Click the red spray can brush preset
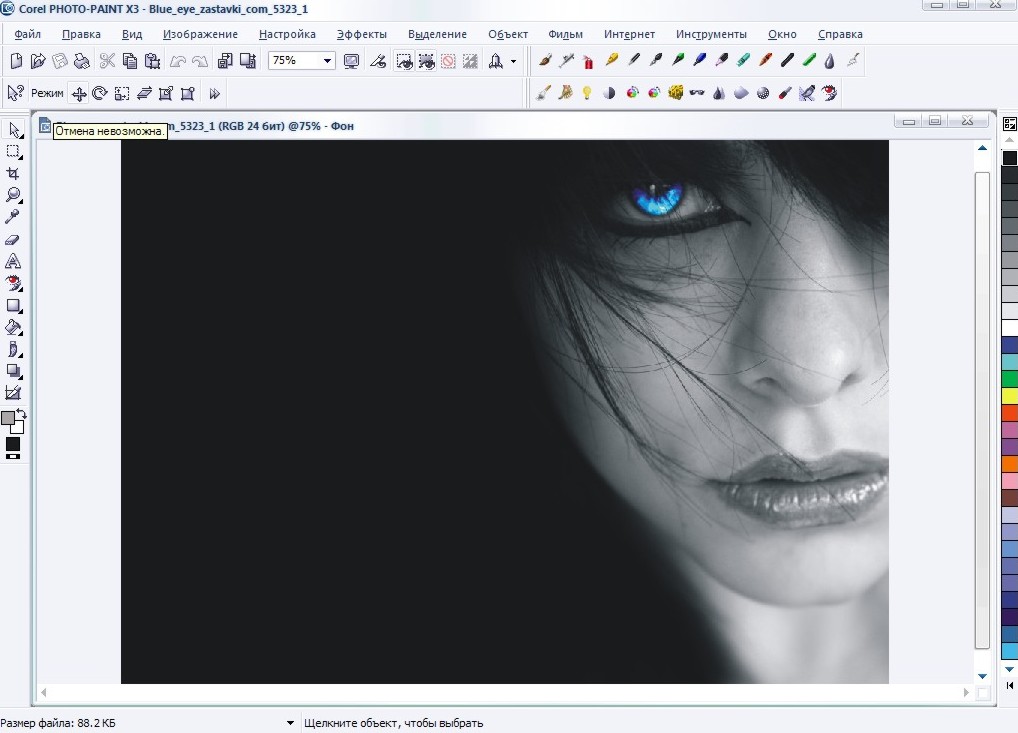 [588, 61]
